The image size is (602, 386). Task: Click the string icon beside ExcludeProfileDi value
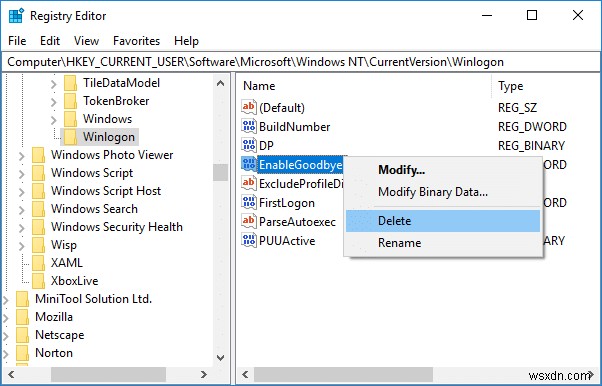coord(249,184)
